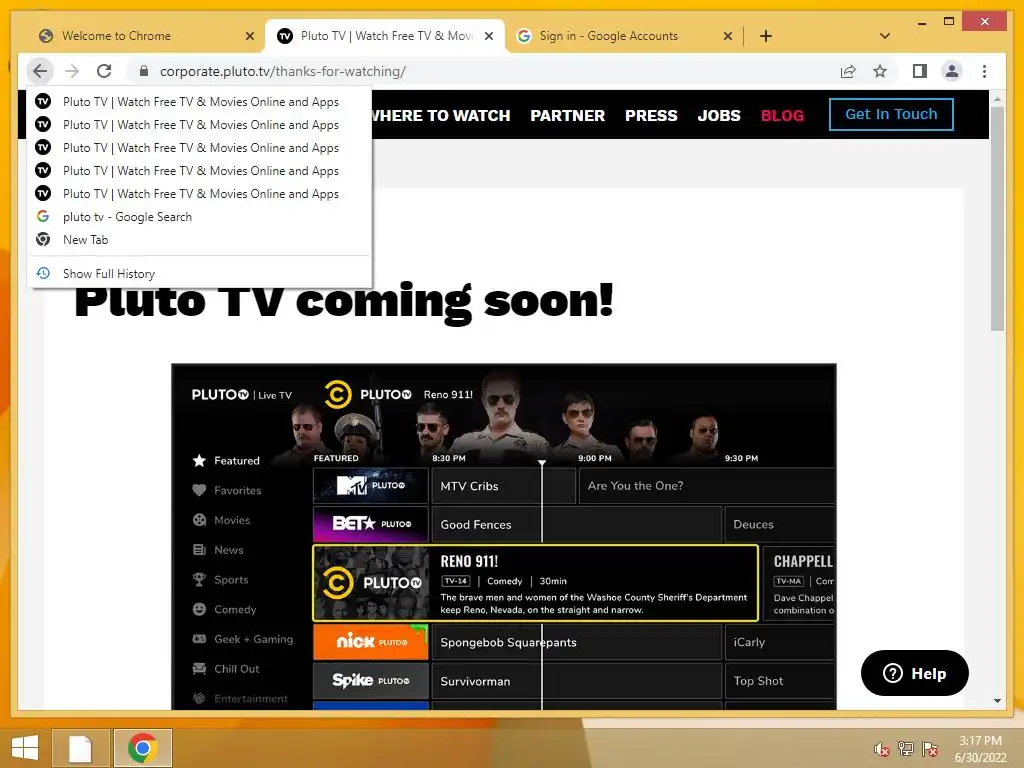Open the Windows Start button
This screenshot has height=768, width=1024.
coord(25,748)
